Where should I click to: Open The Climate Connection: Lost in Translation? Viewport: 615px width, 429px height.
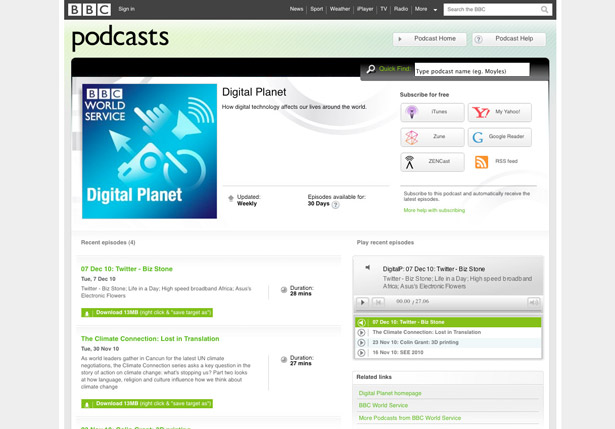click(150, 338)
